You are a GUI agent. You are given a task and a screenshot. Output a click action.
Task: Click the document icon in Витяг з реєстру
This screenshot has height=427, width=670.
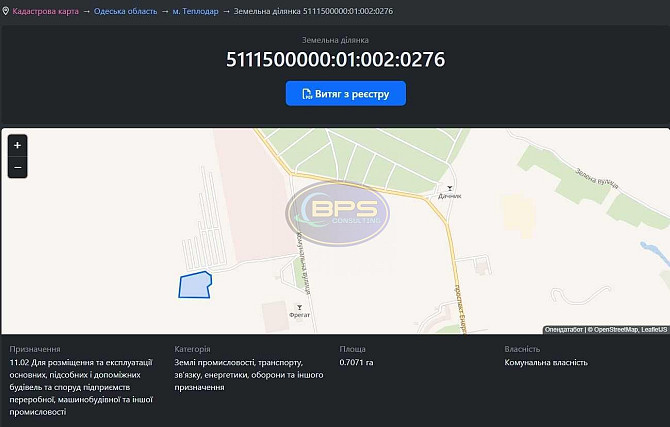[307, 94]
